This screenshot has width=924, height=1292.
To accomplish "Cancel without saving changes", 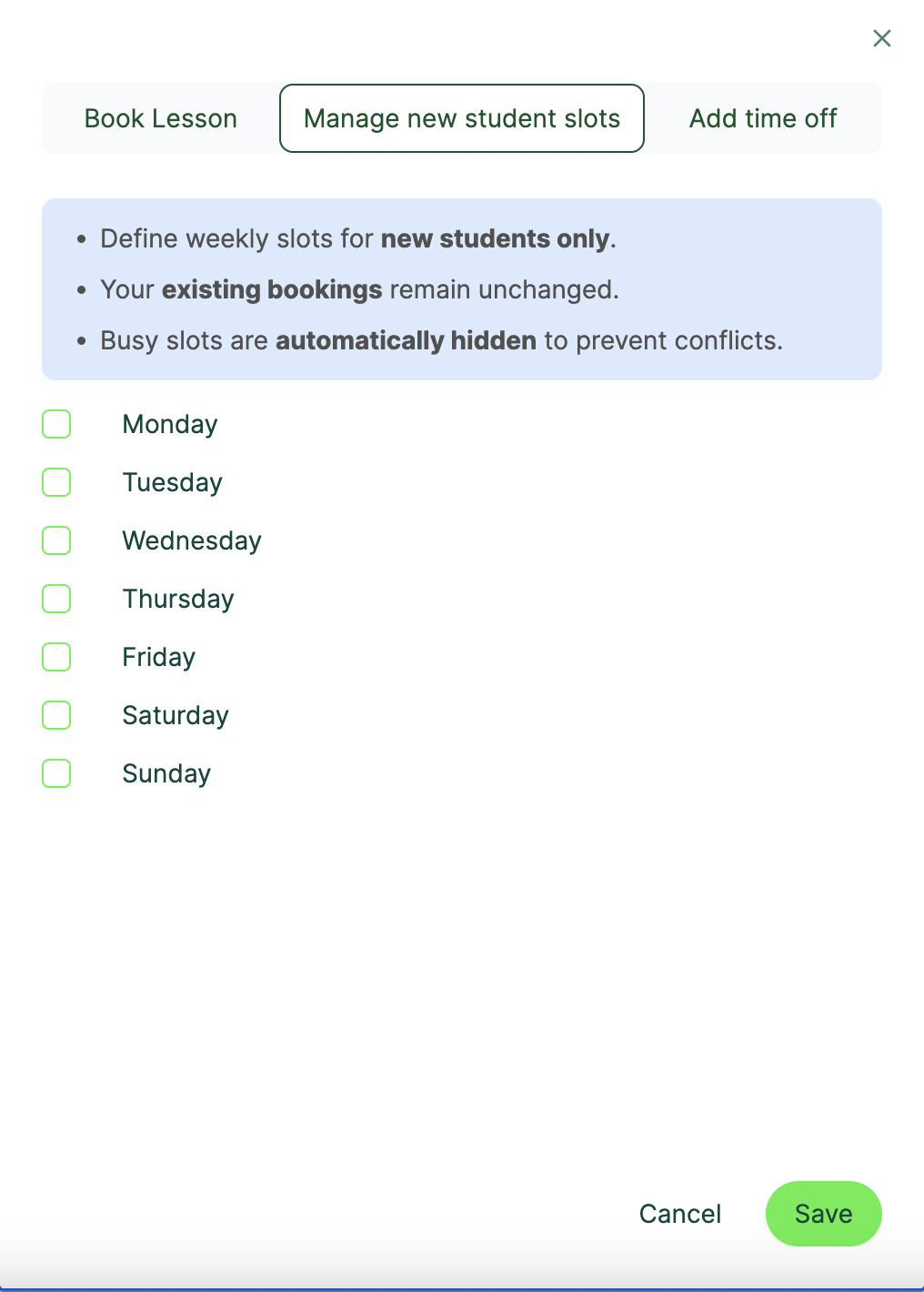I will (x=679, y=1213).
